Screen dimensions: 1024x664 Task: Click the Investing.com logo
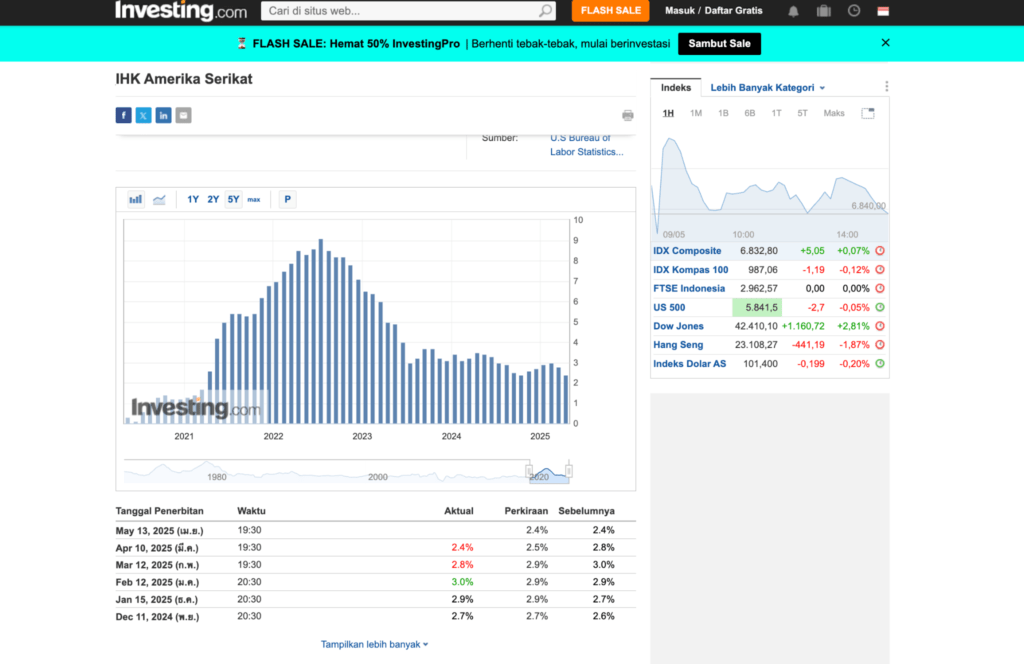(181, 10)
